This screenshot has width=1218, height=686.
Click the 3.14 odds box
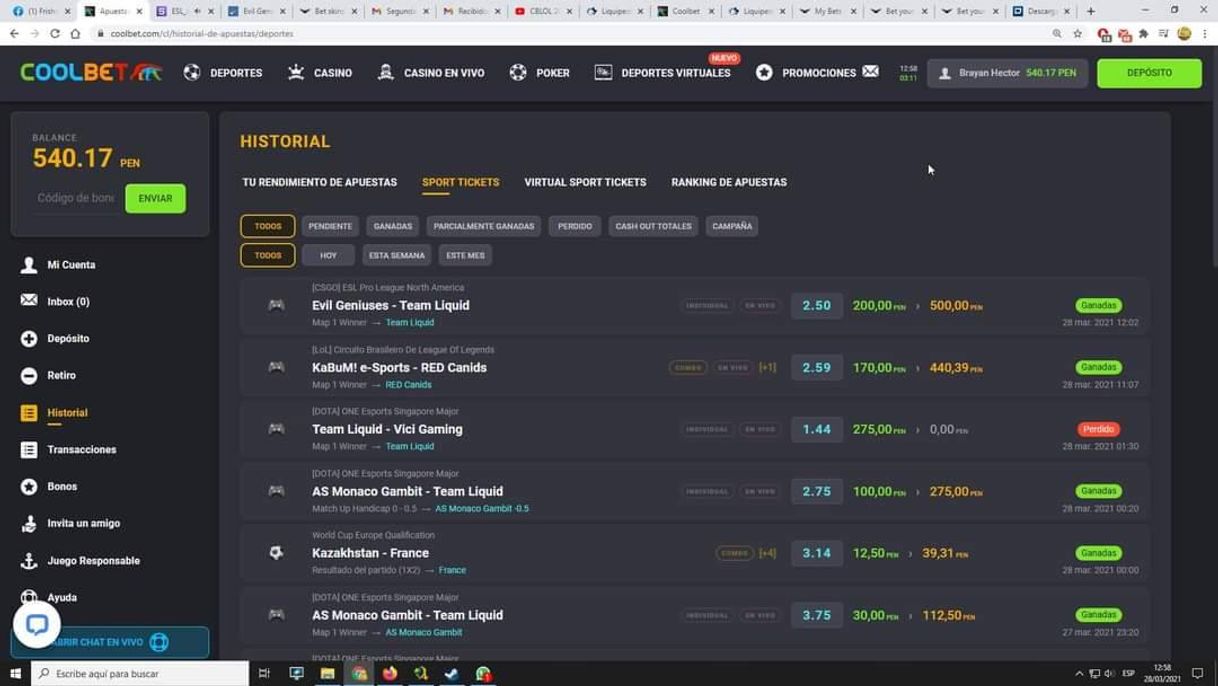click(816, 553)
